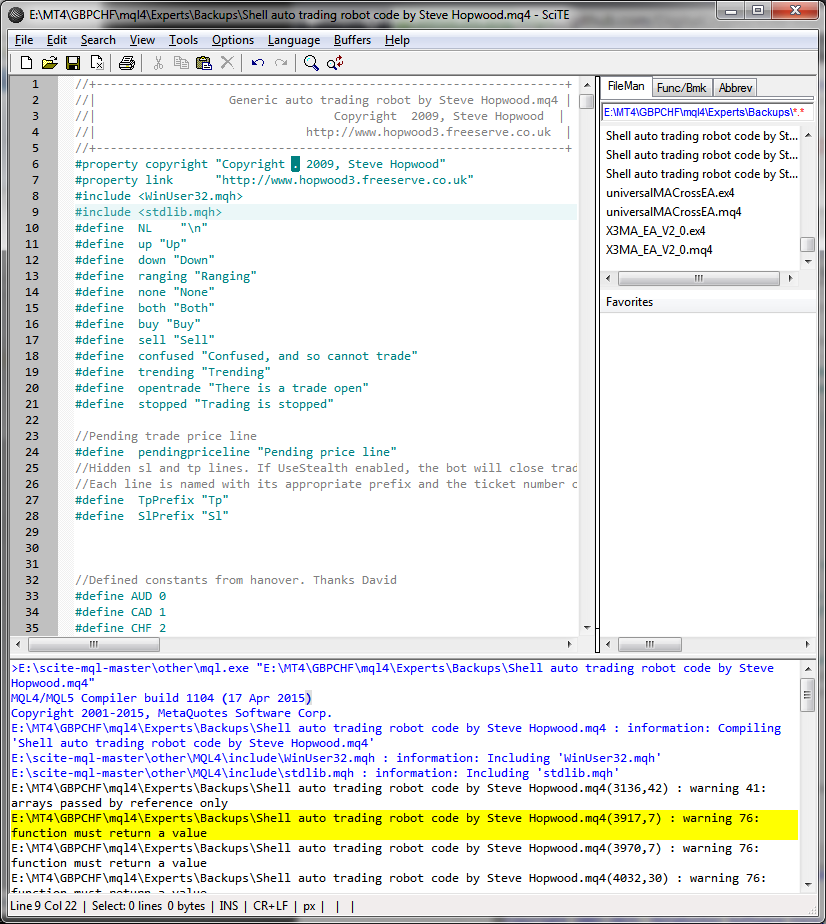826x924 pixels.
Task: Click the output pane's vertical scrollbar thumb
Action: click(808, 695)
